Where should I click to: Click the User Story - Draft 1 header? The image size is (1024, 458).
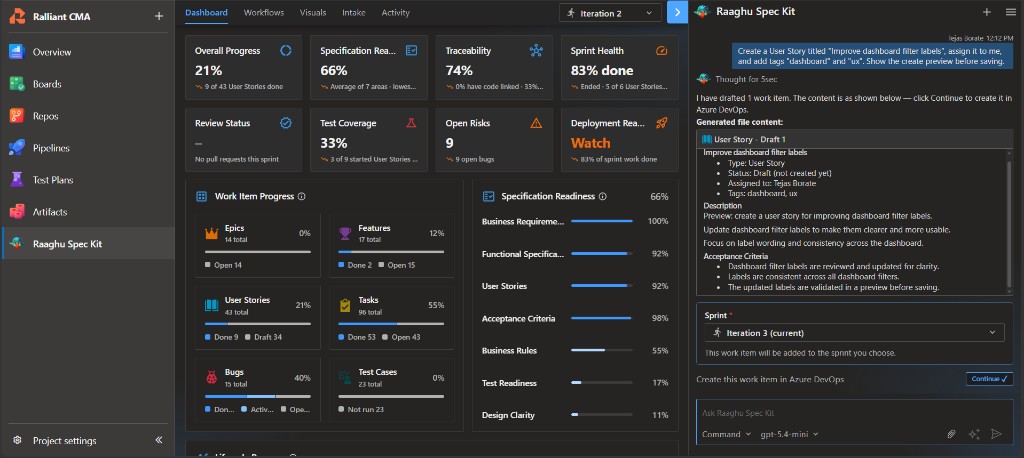tap(854, 139)
